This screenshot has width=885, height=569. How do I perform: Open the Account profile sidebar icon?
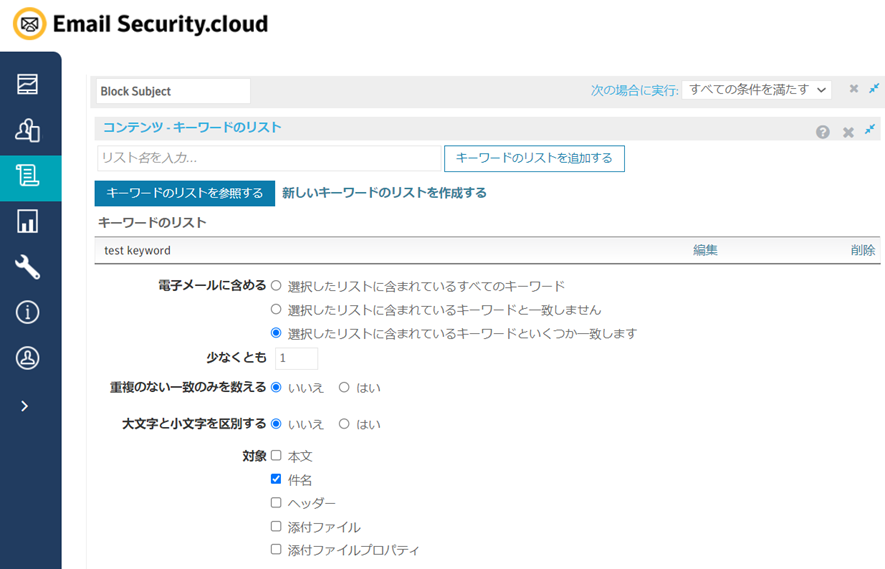(28, 359)
